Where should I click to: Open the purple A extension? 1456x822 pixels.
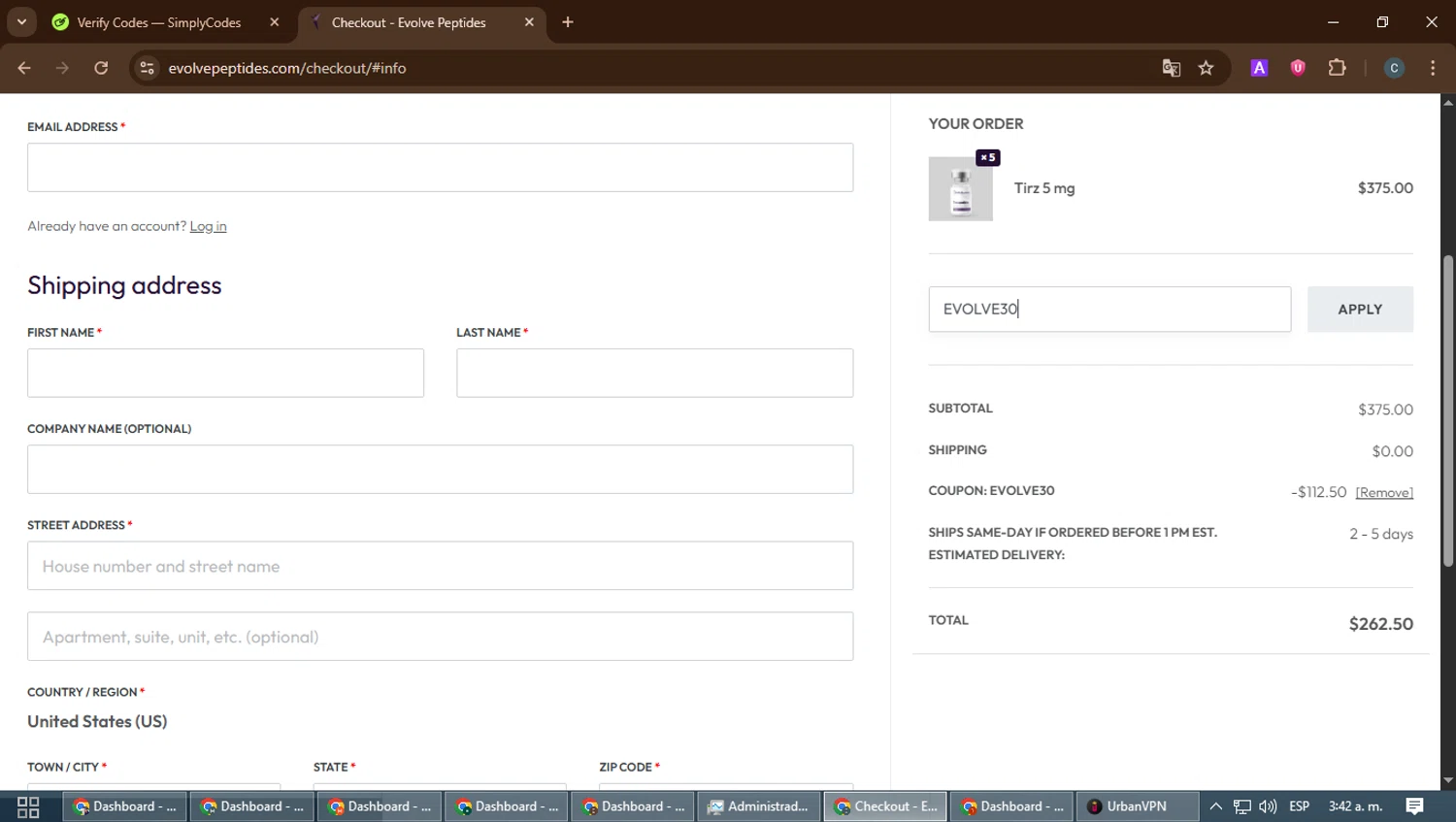1259,68
